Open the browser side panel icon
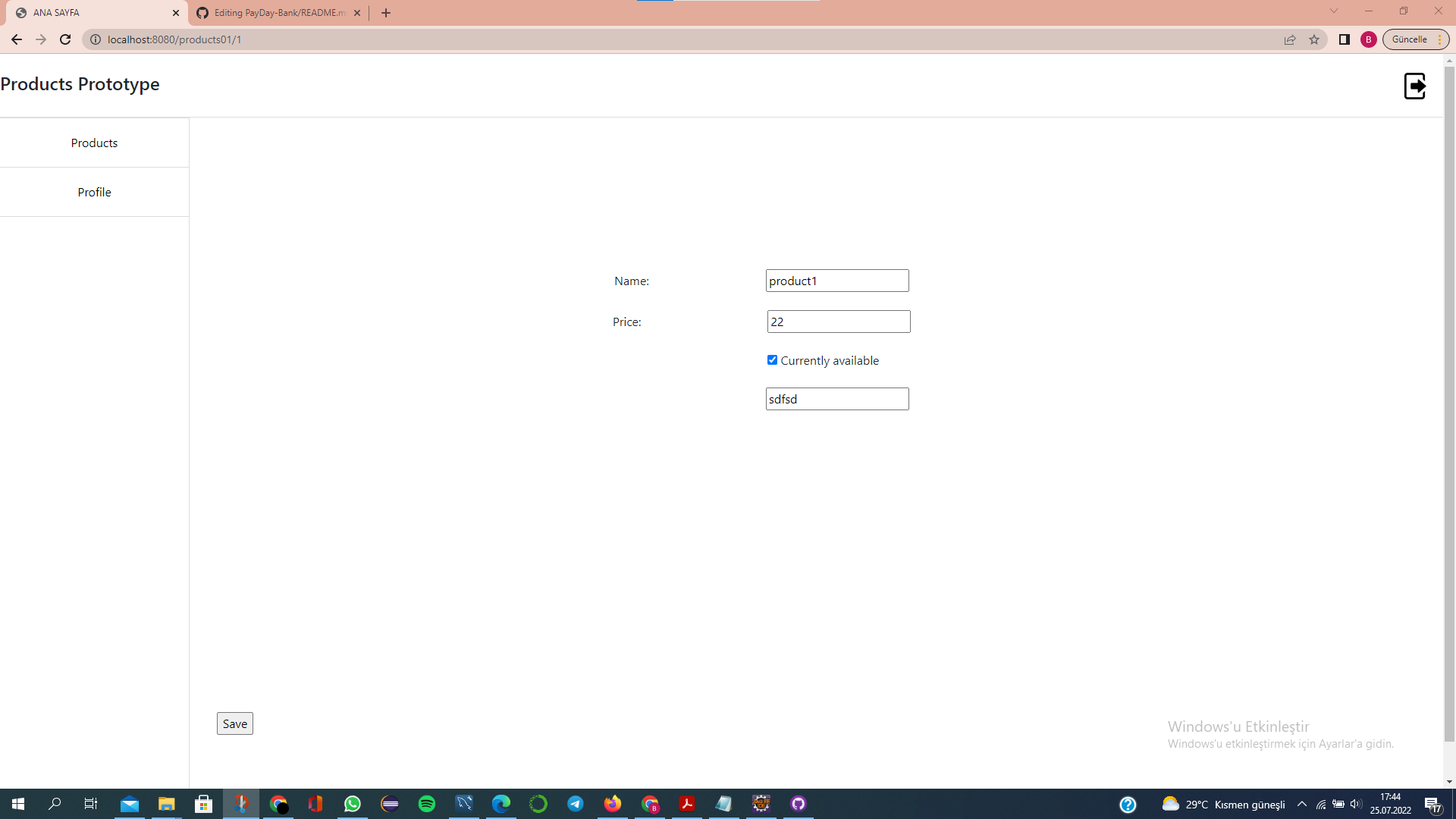 tap(1345, 39)
